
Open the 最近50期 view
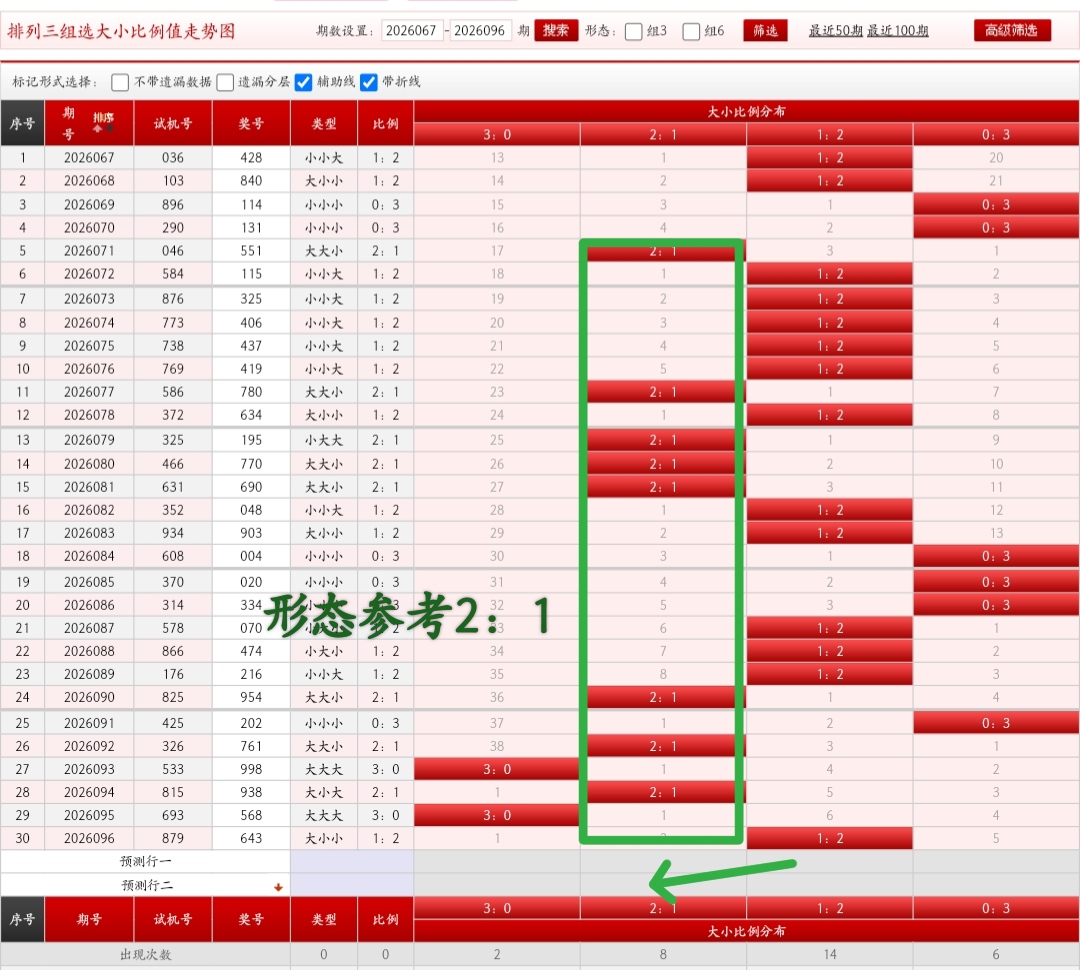coord(836,31)
